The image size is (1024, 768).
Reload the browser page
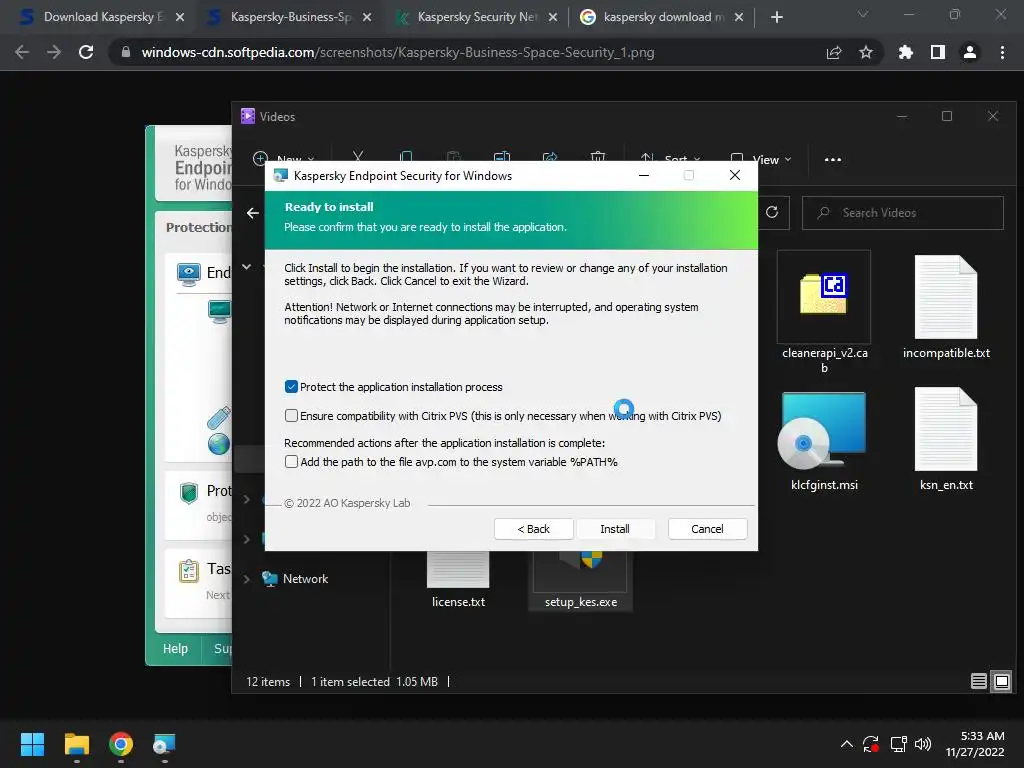86,52
